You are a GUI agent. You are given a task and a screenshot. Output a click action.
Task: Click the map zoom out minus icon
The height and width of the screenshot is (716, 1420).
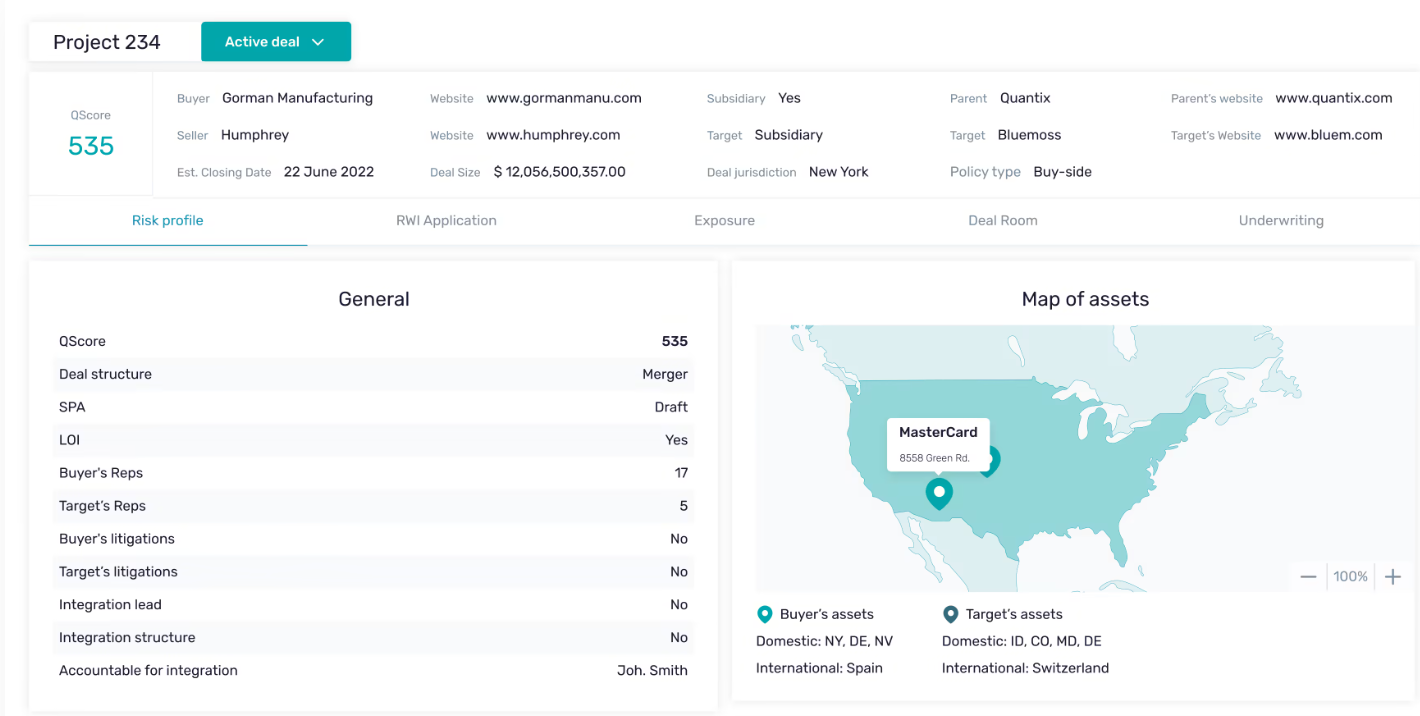click(1308, 577)
